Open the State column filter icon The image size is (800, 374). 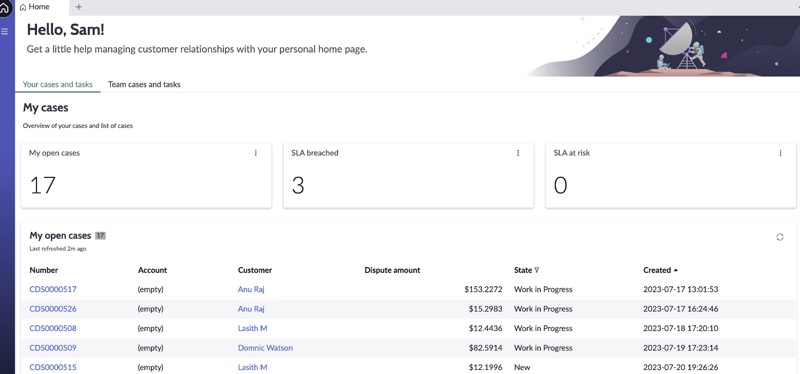[x=536, y=270]
